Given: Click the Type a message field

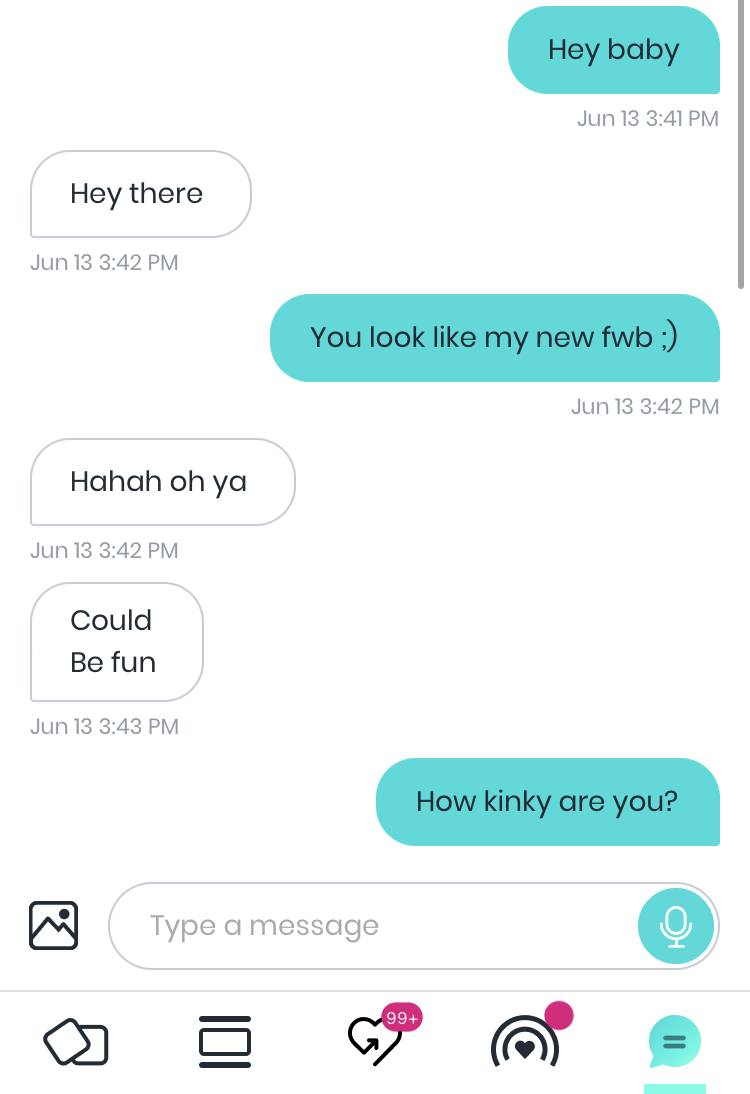Looking at the screenshot, I should pos(414,926).
